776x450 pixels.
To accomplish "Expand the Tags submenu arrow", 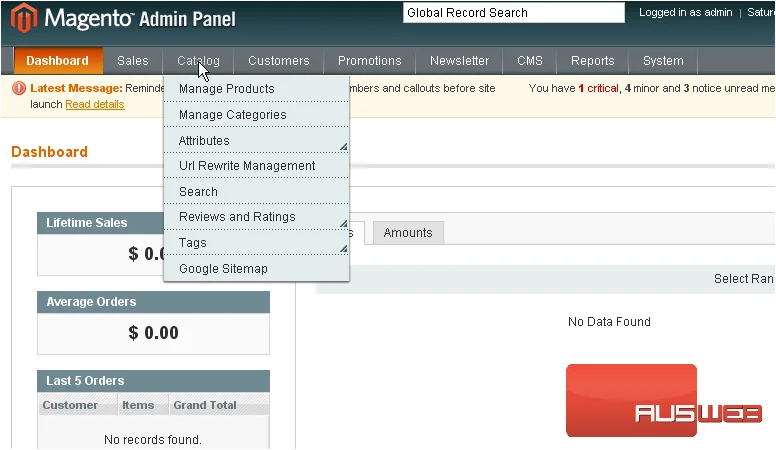I will tap(343, 249).
